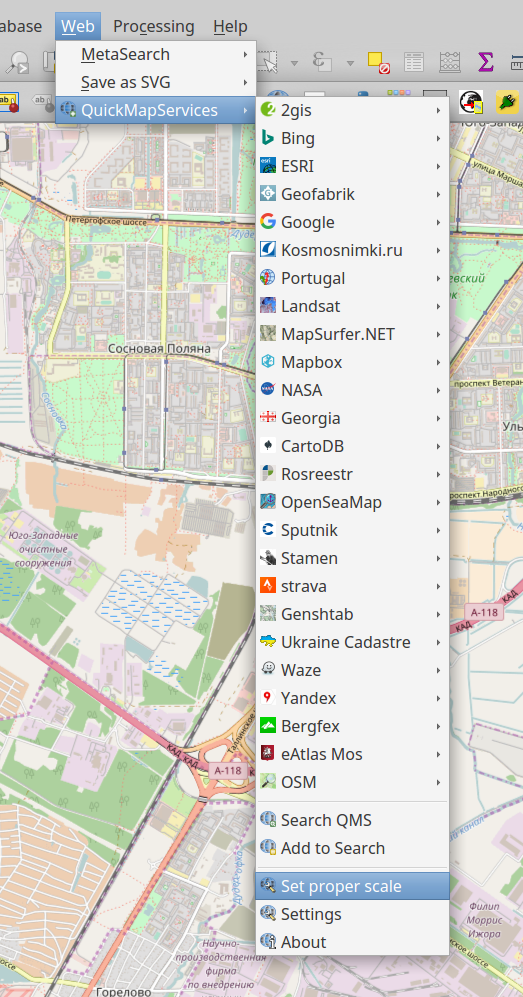Expand the Stamen submenu arrow
This screenshot has width=523, height=997.
pos(438,558)
